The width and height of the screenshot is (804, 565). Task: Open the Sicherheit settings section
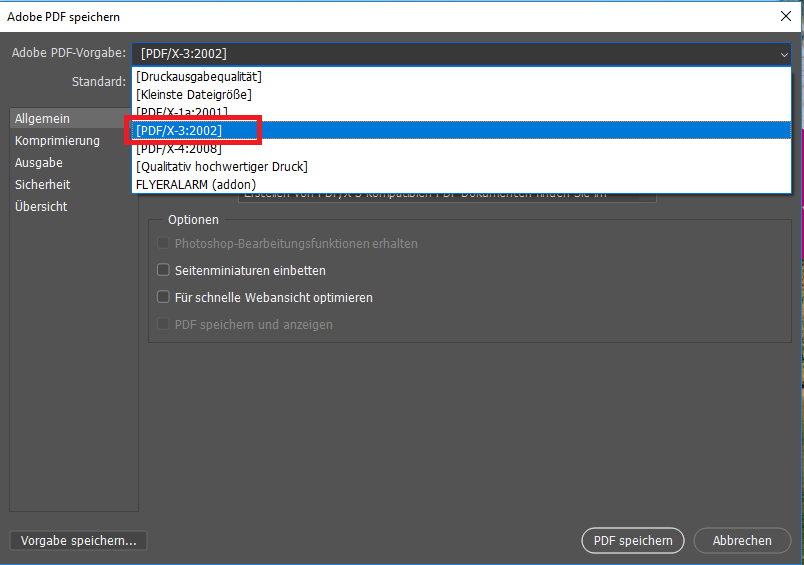tap(42, 185)
